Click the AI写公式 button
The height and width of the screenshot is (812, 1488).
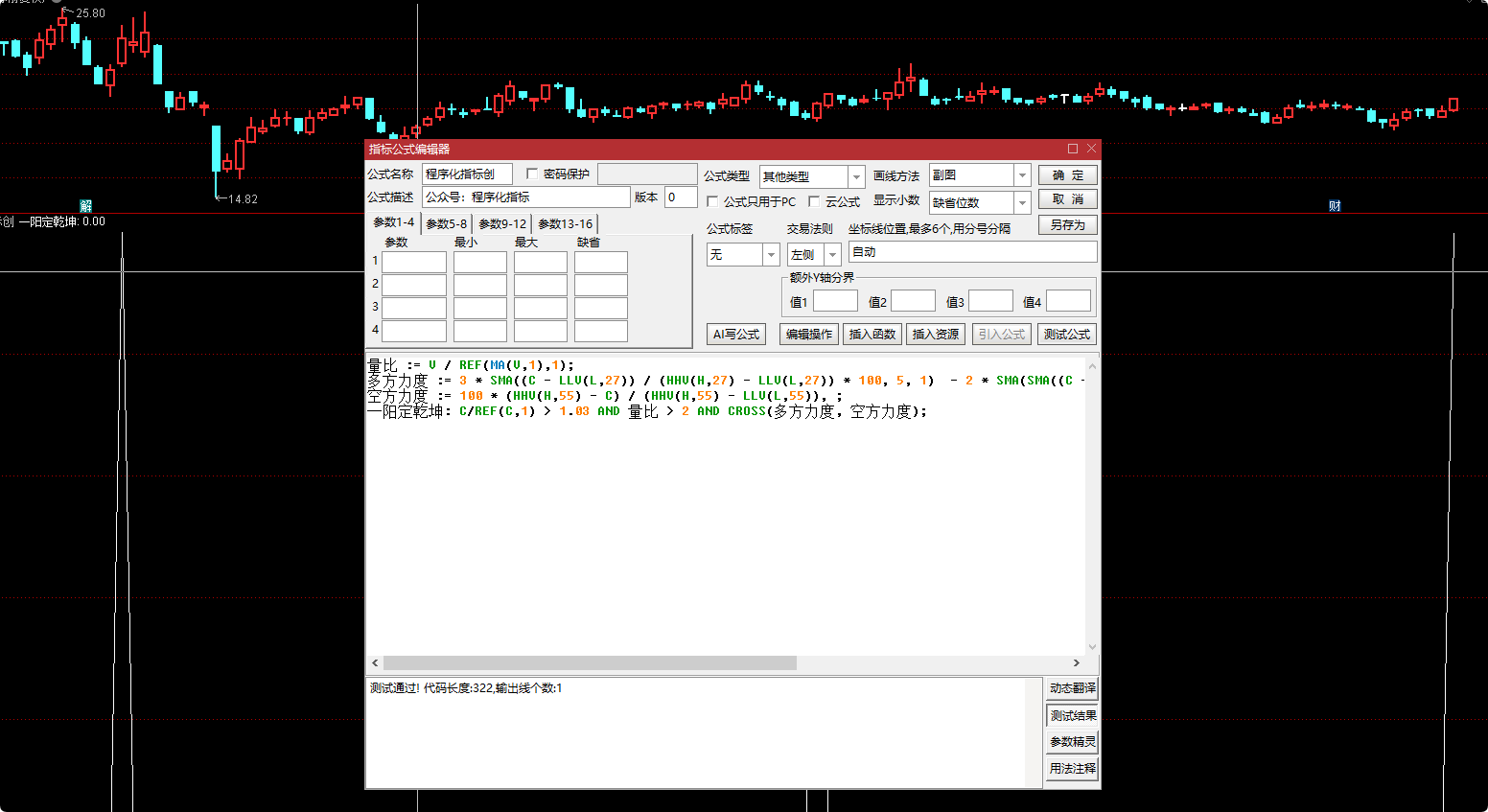tap(735, 335)
